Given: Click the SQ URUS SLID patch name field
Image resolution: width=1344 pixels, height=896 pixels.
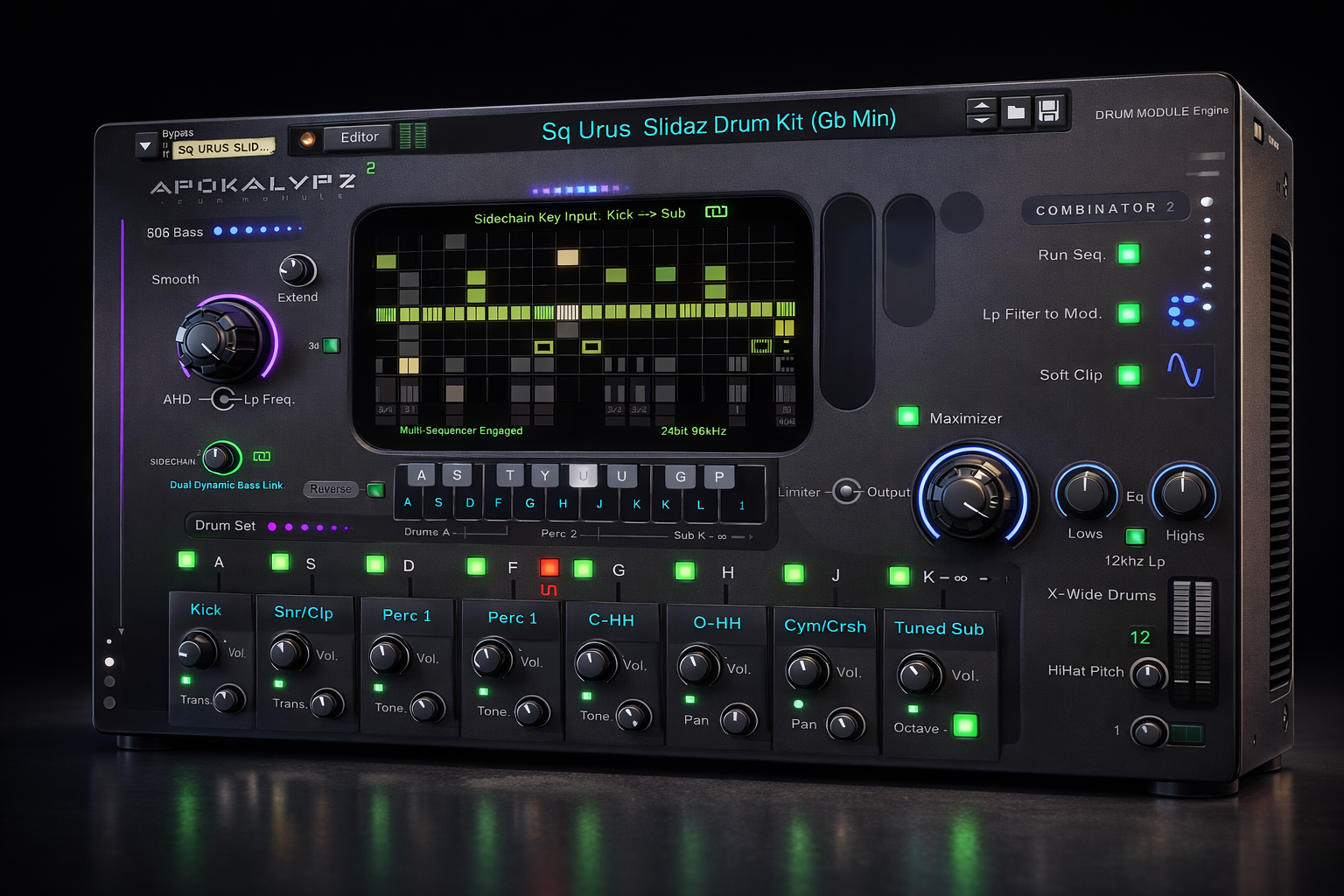Looking at the screenshot, I should (224, 148).
